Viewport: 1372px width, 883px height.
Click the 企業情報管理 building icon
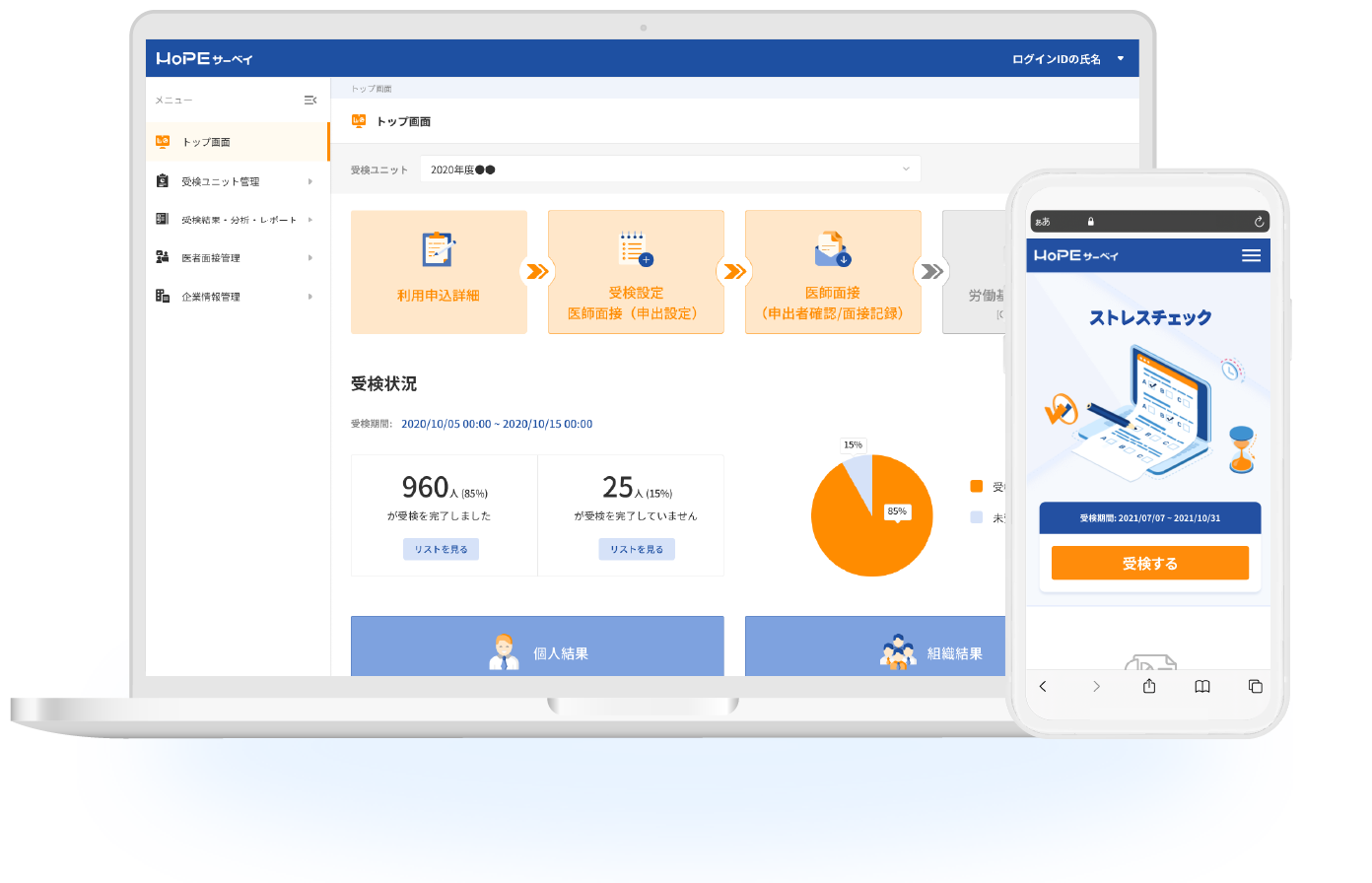(163, 296)
